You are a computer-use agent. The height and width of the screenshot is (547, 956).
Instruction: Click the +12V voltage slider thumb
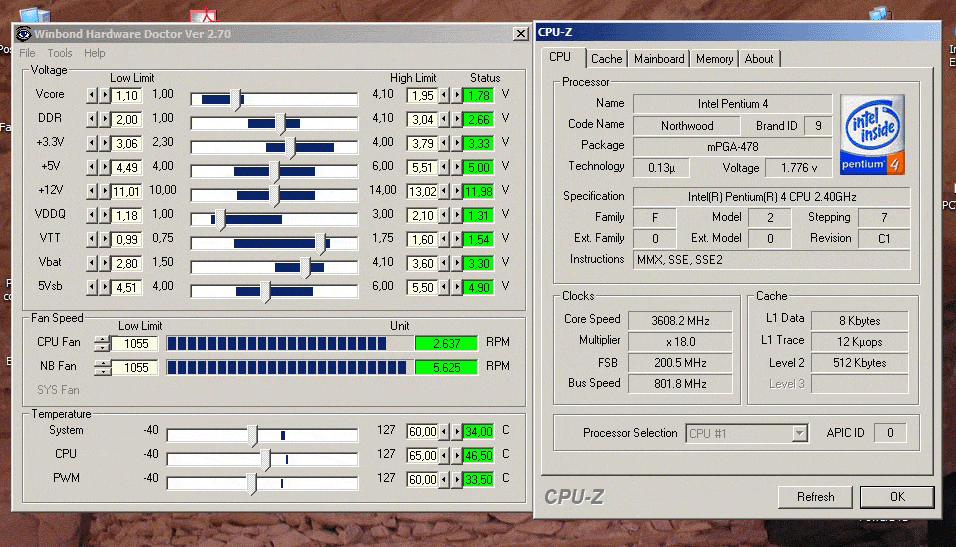pos(274,195)
